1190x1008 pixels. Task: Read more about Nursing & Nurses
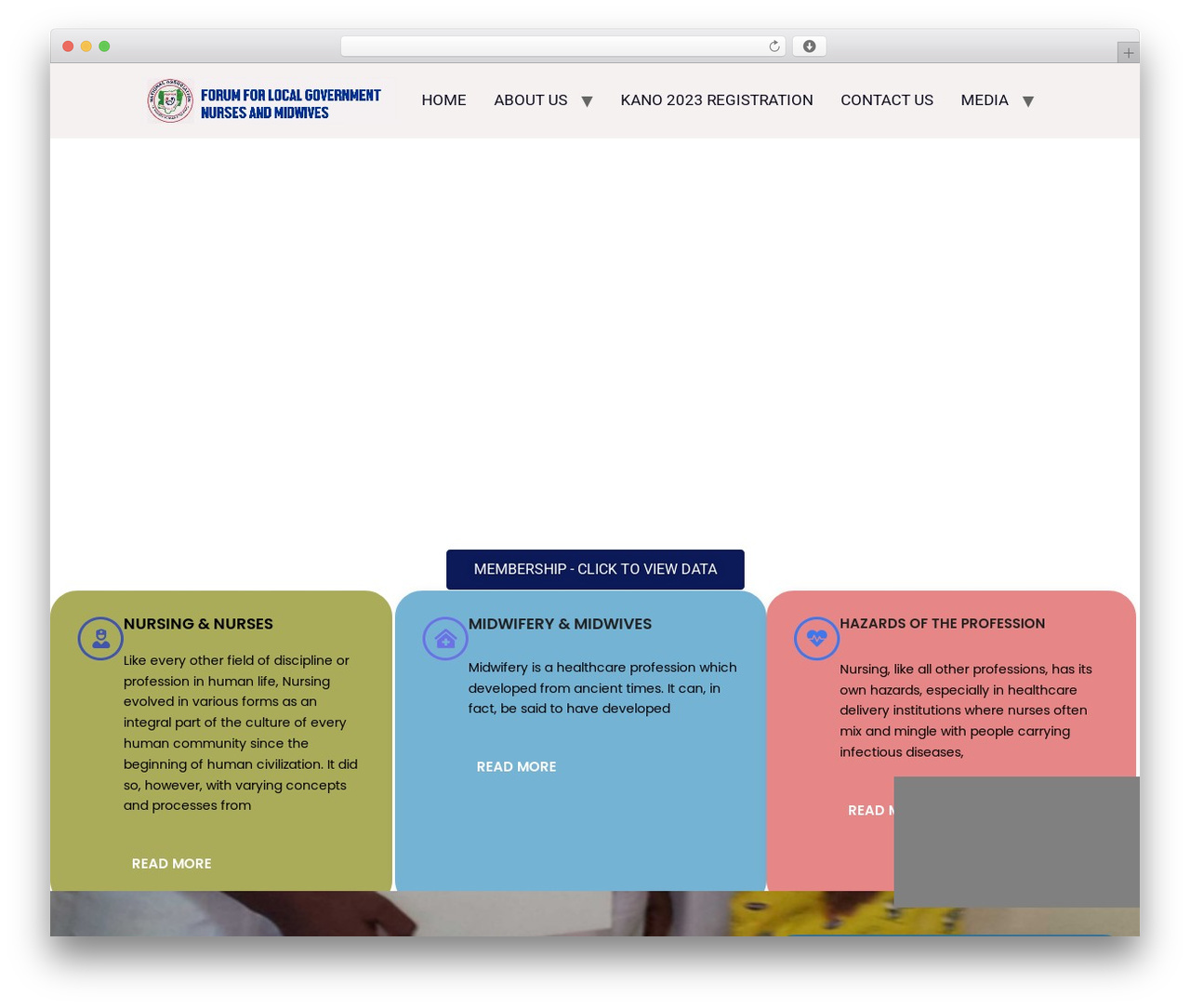pyautogui.click(x=172, y=864)
